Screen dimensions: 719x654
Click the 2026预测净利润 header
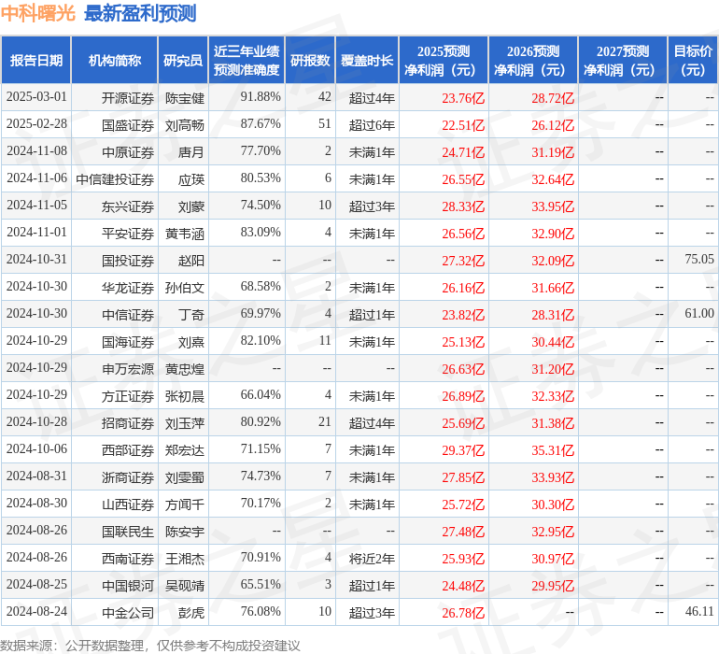pos(533,61)
